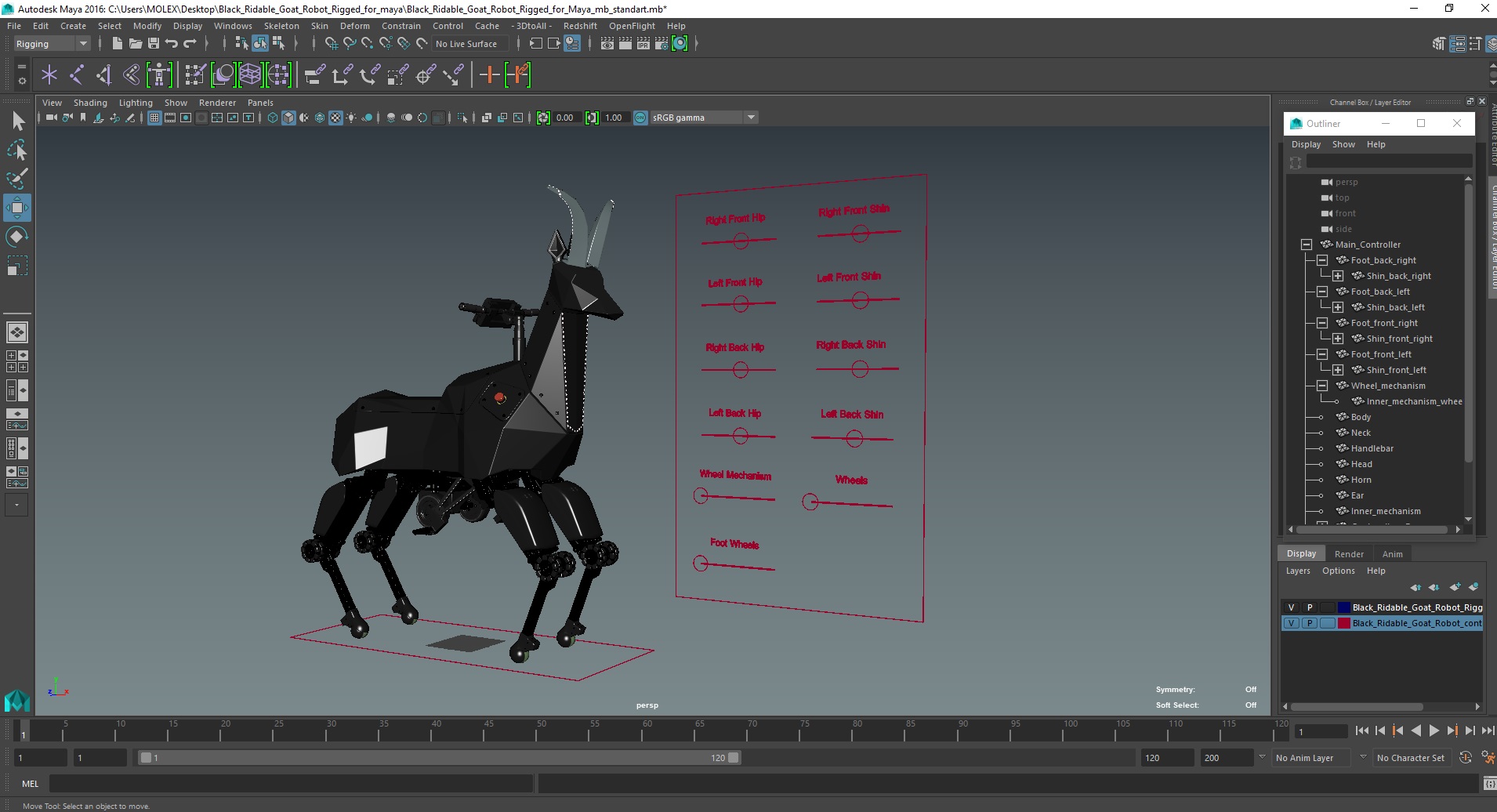1497x812 pixels.
Task: Toggle the wireframe cube viewport icon
Action: point(273,118)
